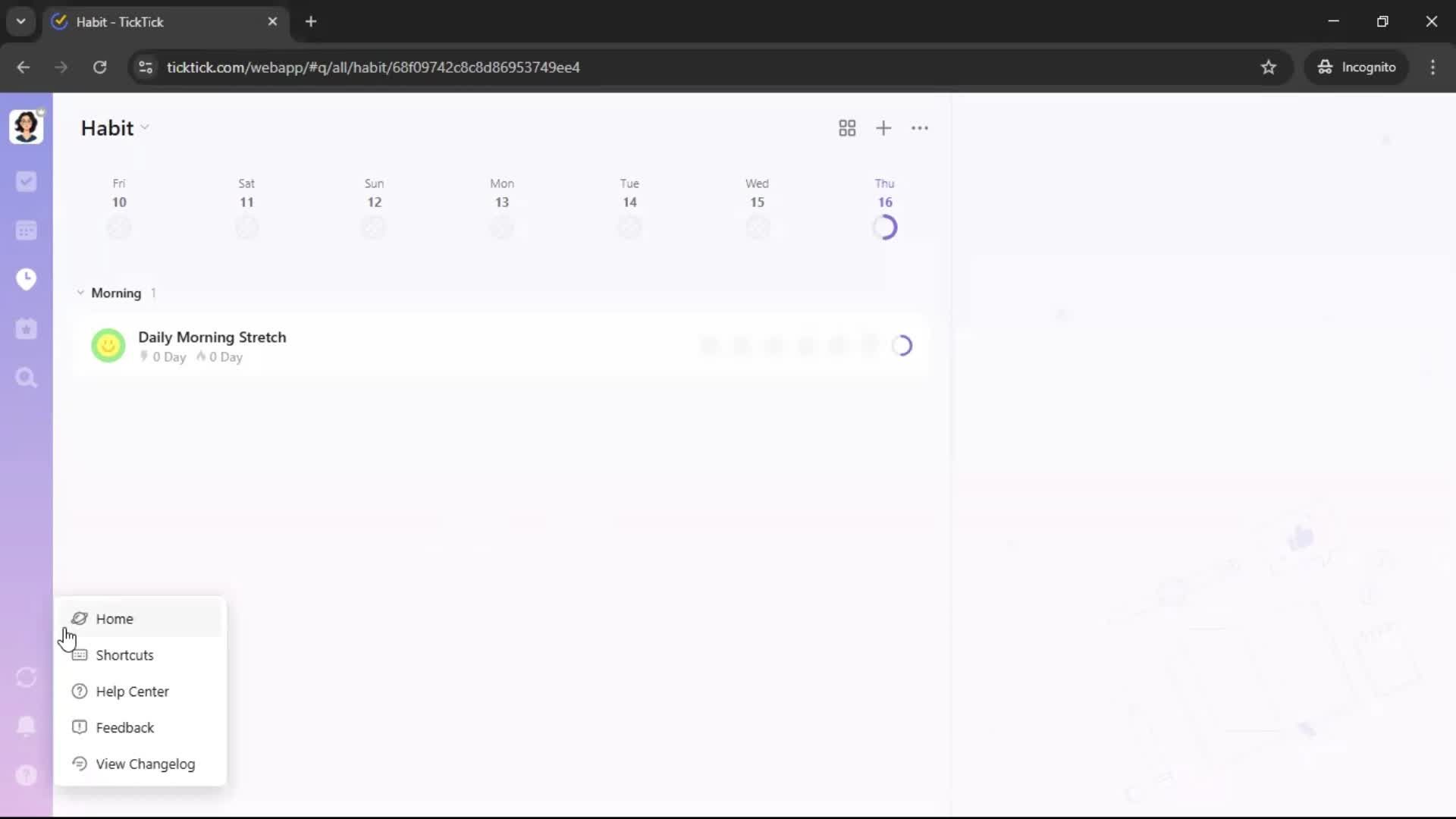Screen dimensions: 1456x819
Task: Toggle Thursday 16 progress circle
Action: coord(885,227)
